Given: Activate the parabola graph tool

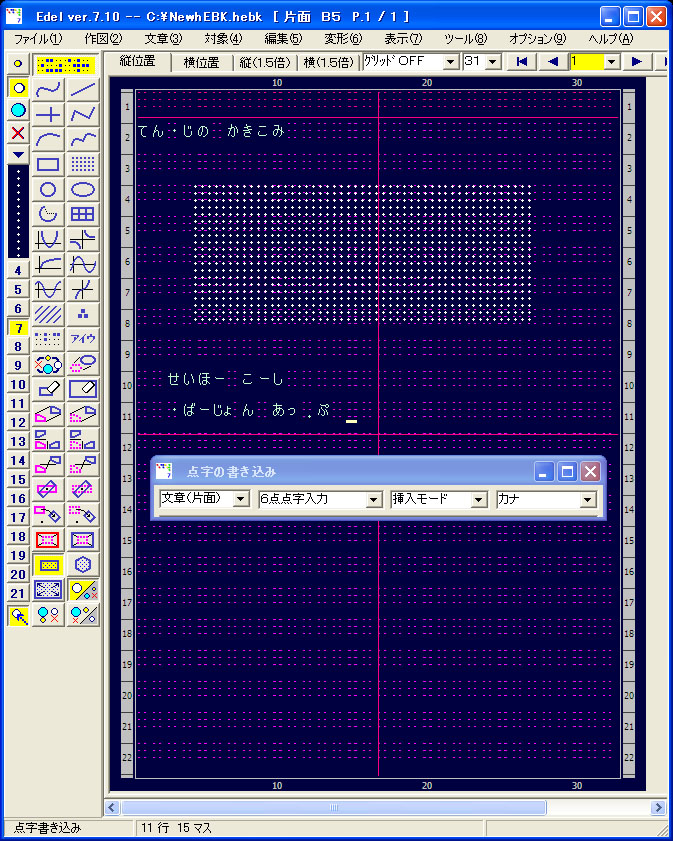Looking at the screenshot, I should click(48, 239).
